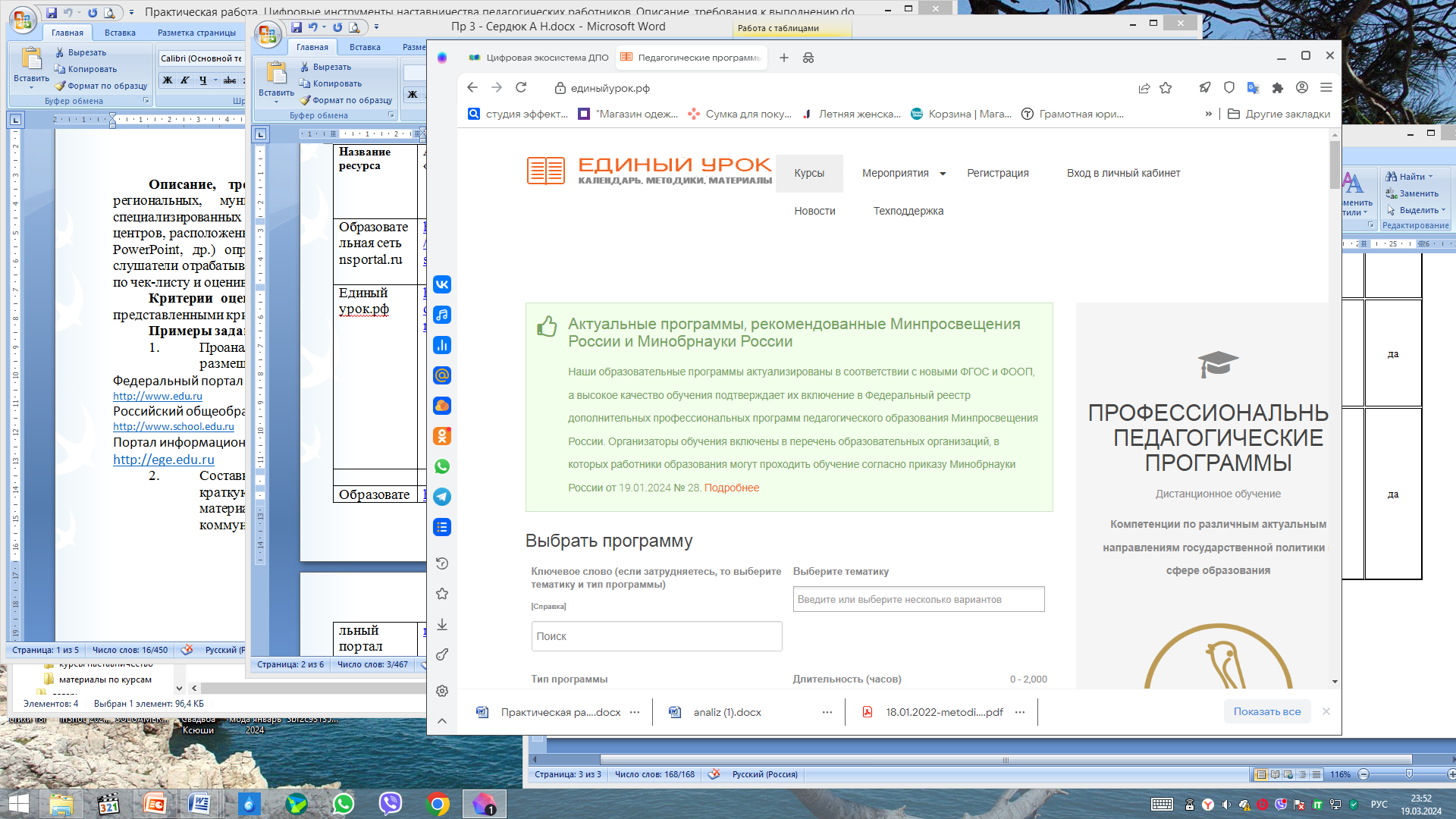This screenshot has height=819, width=1456.
Task: Click the browser reload button
Action: pos(521,88)
